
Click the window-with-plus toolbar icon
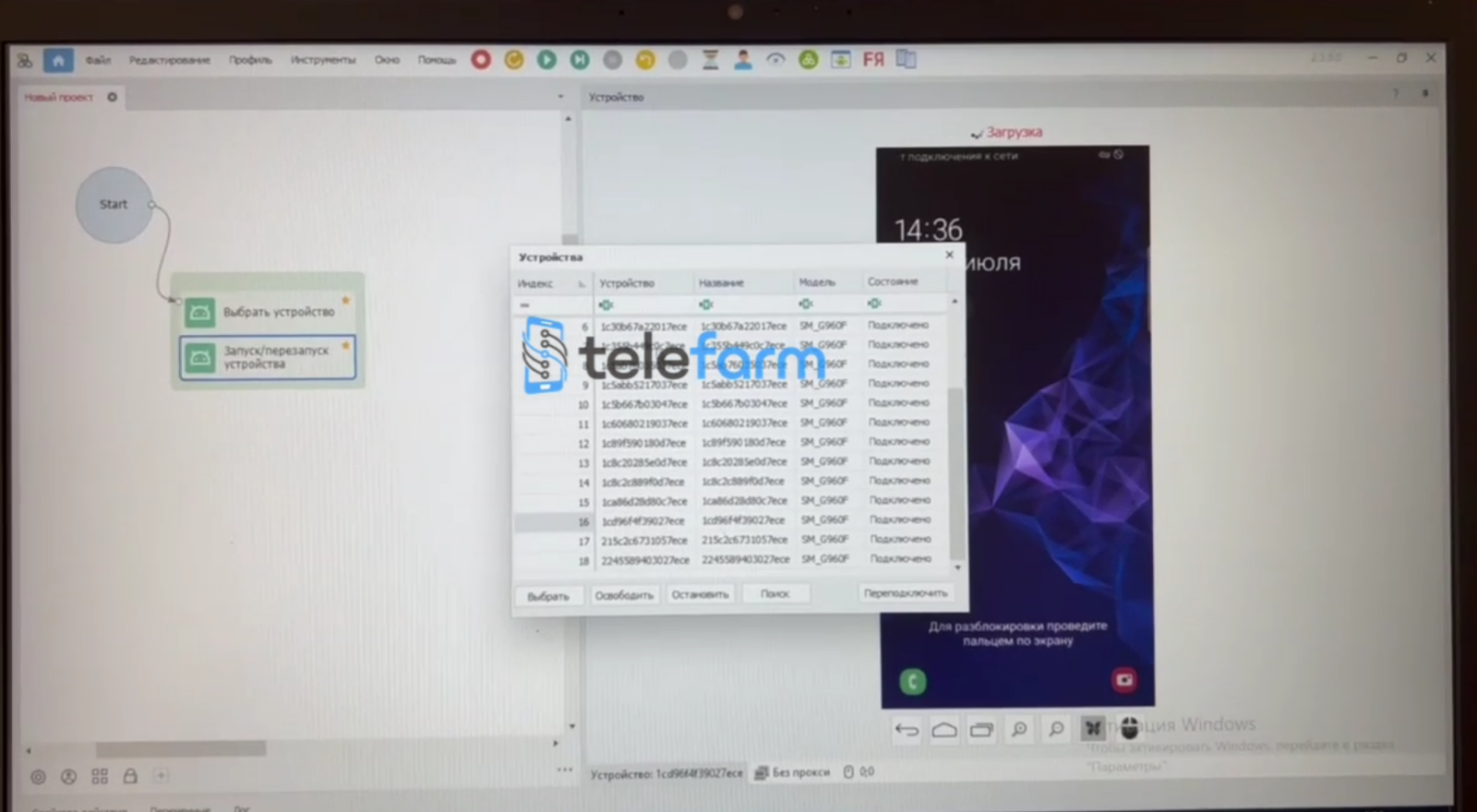pyautogui.click(x=841, y=60)
